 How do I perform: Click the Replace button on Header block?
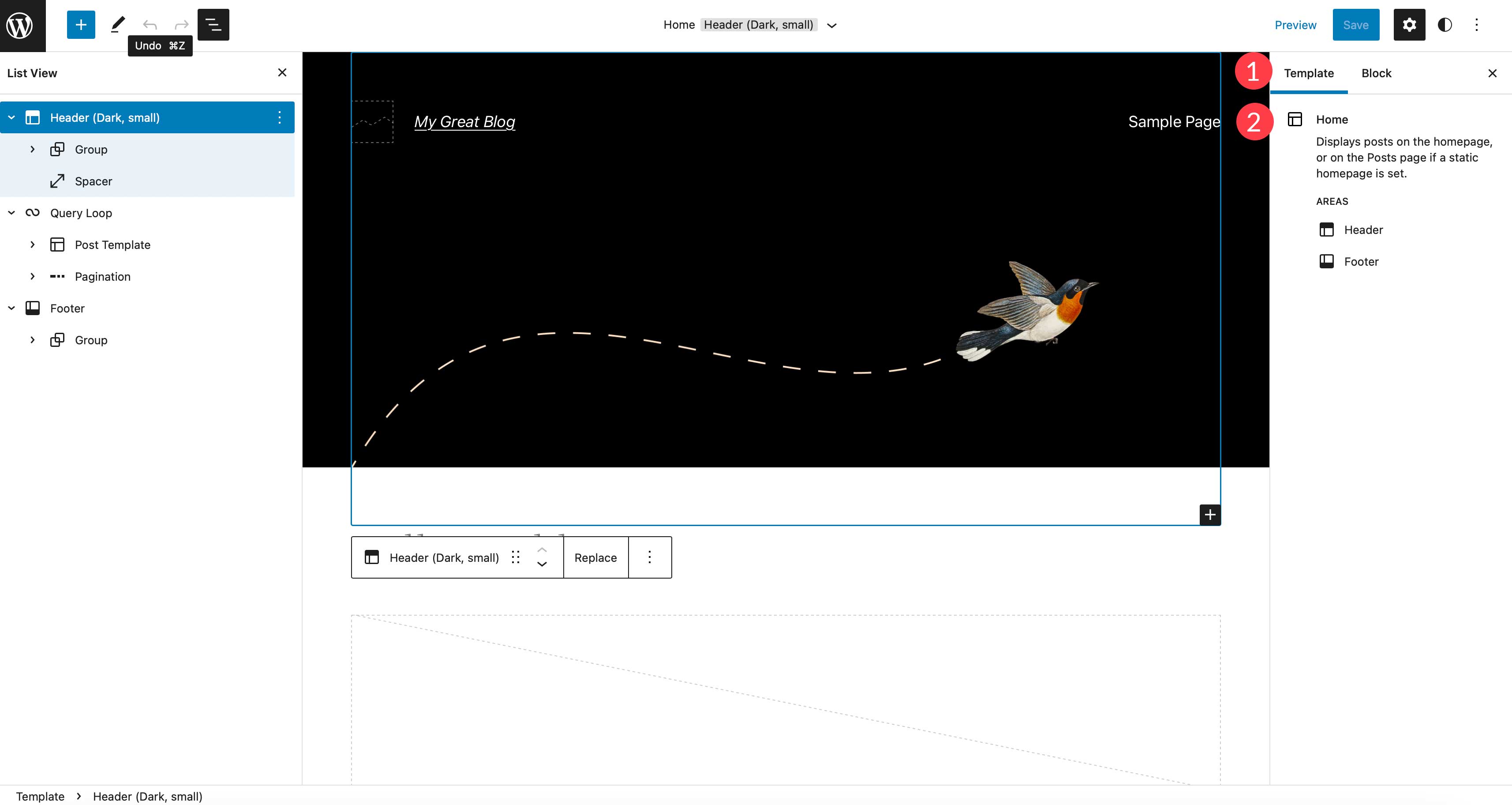point(596,557)
